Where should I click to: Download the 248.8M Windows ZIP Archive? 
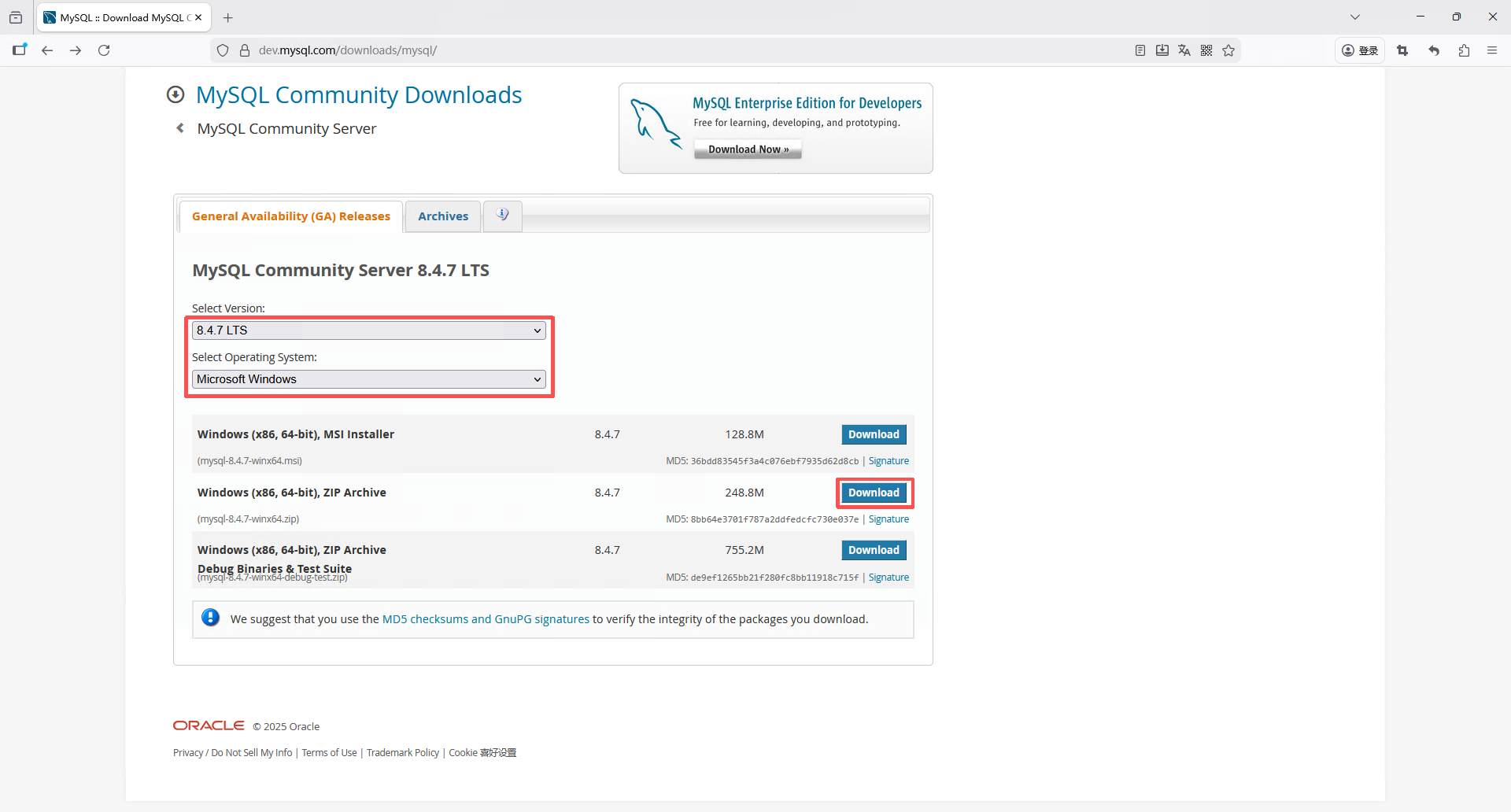pos(874,493)
